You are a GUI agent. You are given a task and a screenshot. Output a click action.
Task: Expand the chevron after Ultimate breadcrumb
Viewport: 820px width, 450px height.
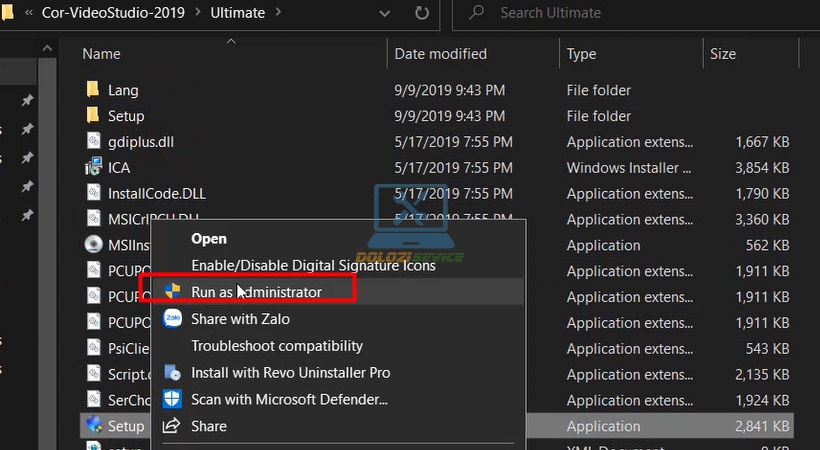(278, 12)
